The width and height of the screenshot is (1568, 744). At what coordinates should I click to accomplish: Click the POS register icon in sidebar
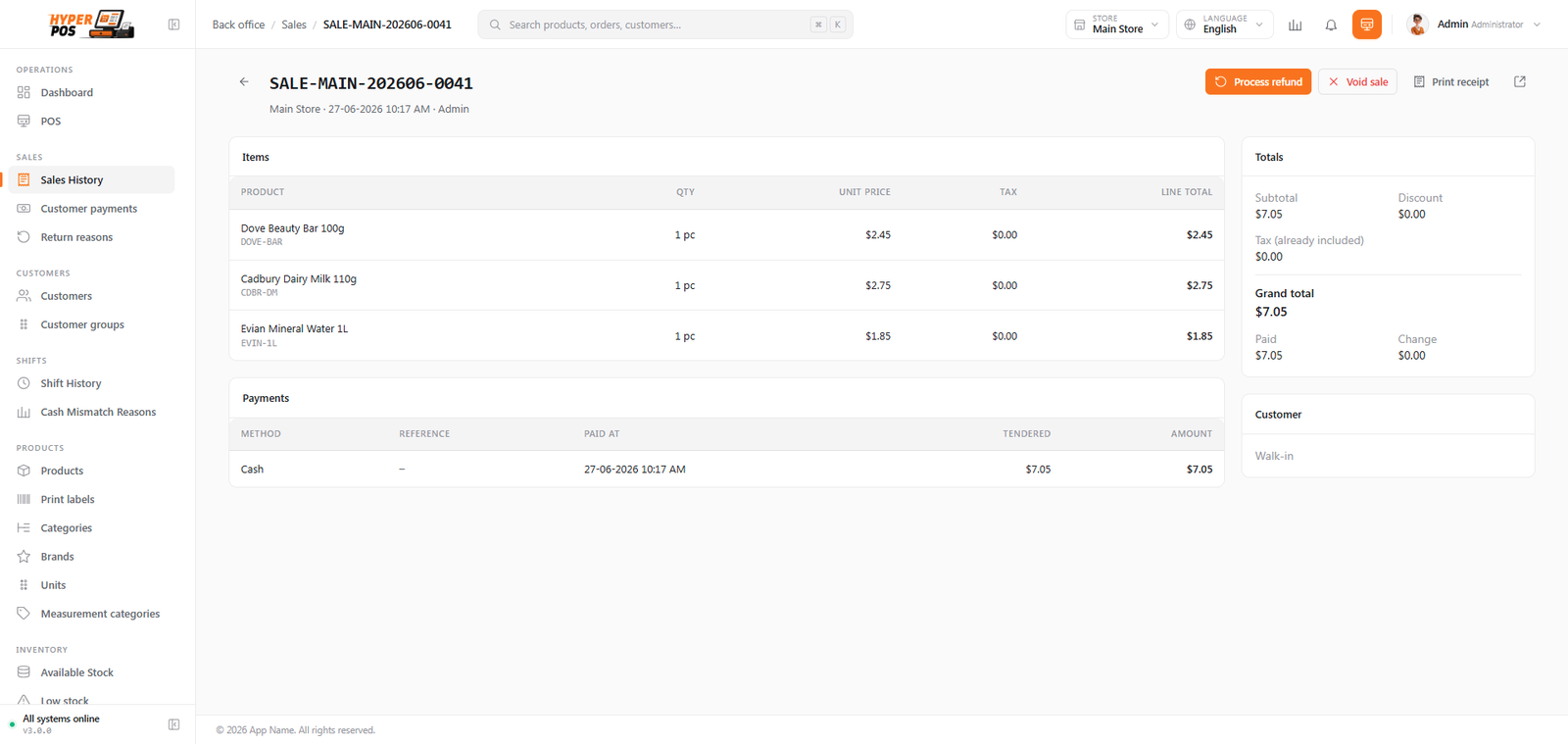tap(24, 121)
